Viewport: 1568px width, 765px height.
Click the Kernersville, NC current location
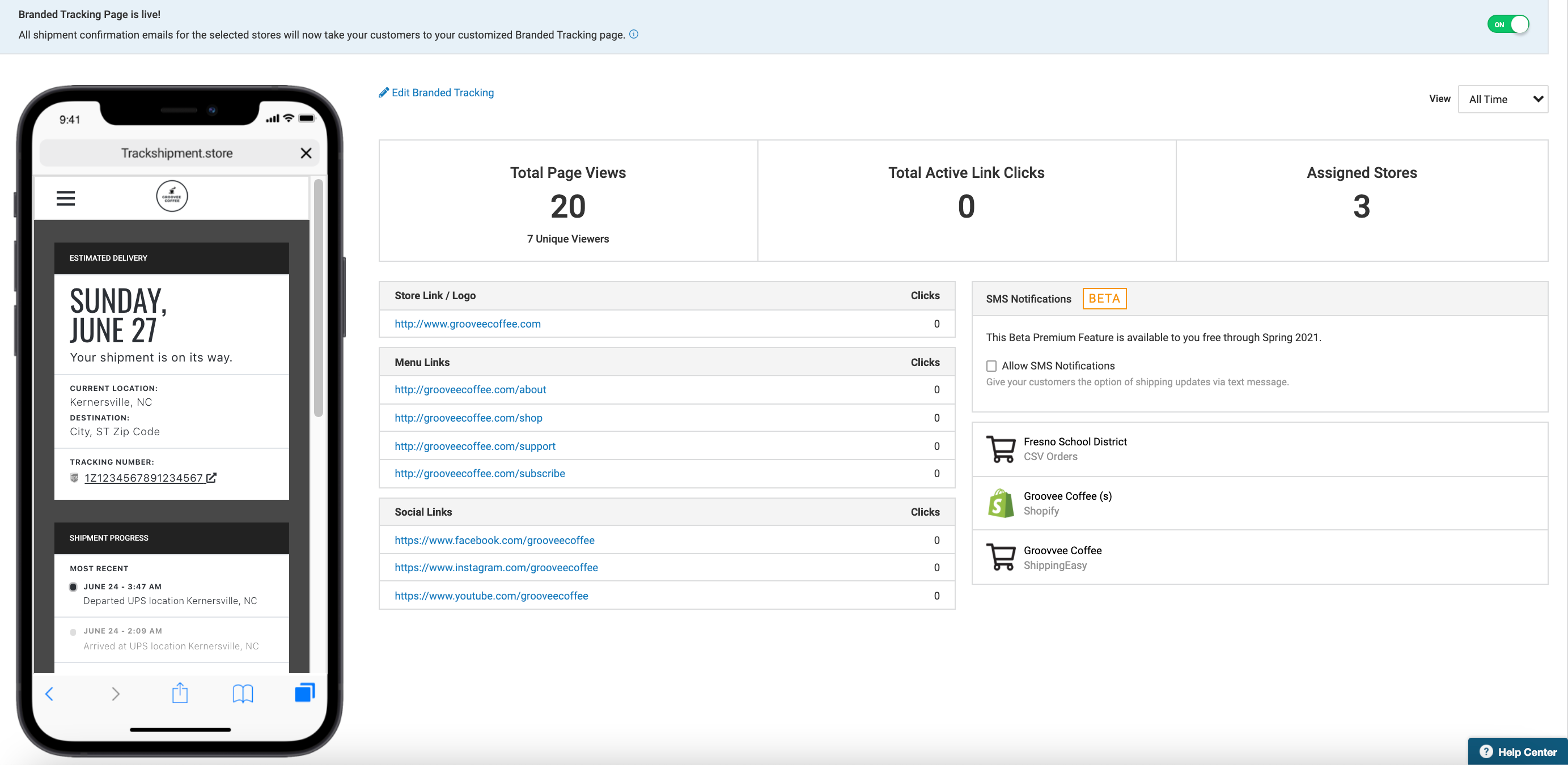point(111,402)
